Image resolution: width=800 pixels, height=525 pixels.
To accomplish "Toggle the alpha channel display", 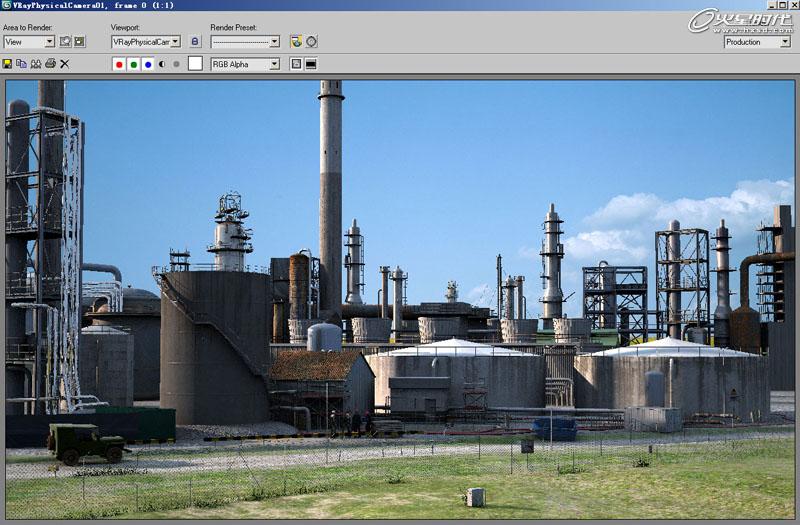I will click(162, 64).
